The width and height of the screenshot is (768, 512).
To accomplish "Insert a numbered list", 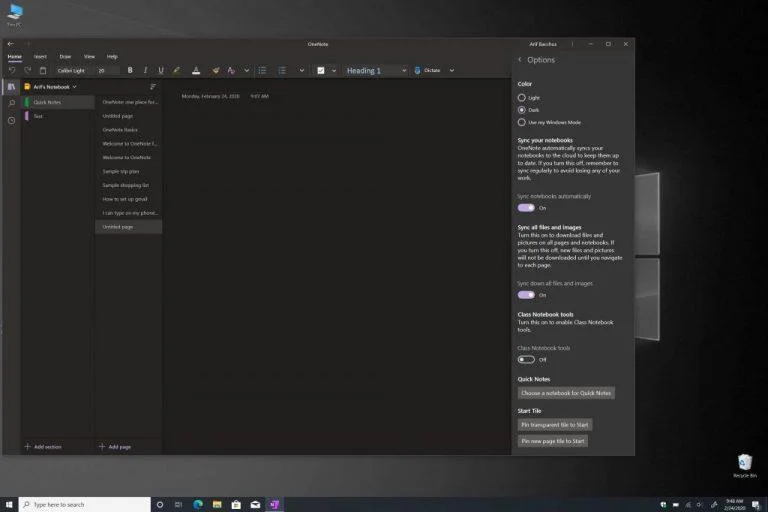I will coord(282,71).
